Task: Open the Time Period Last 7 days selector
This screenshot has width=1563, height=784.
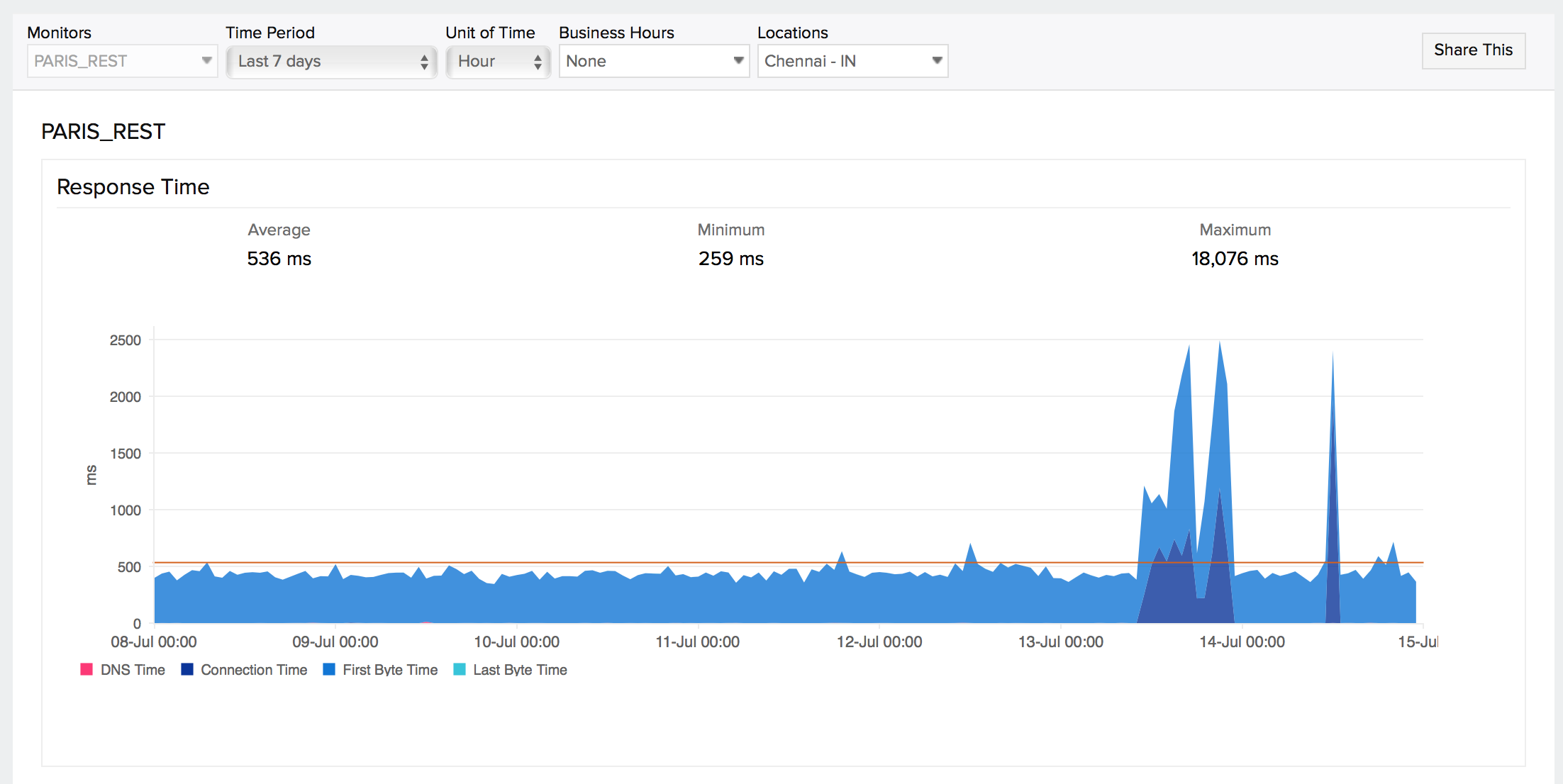Action: click(331, 62)
